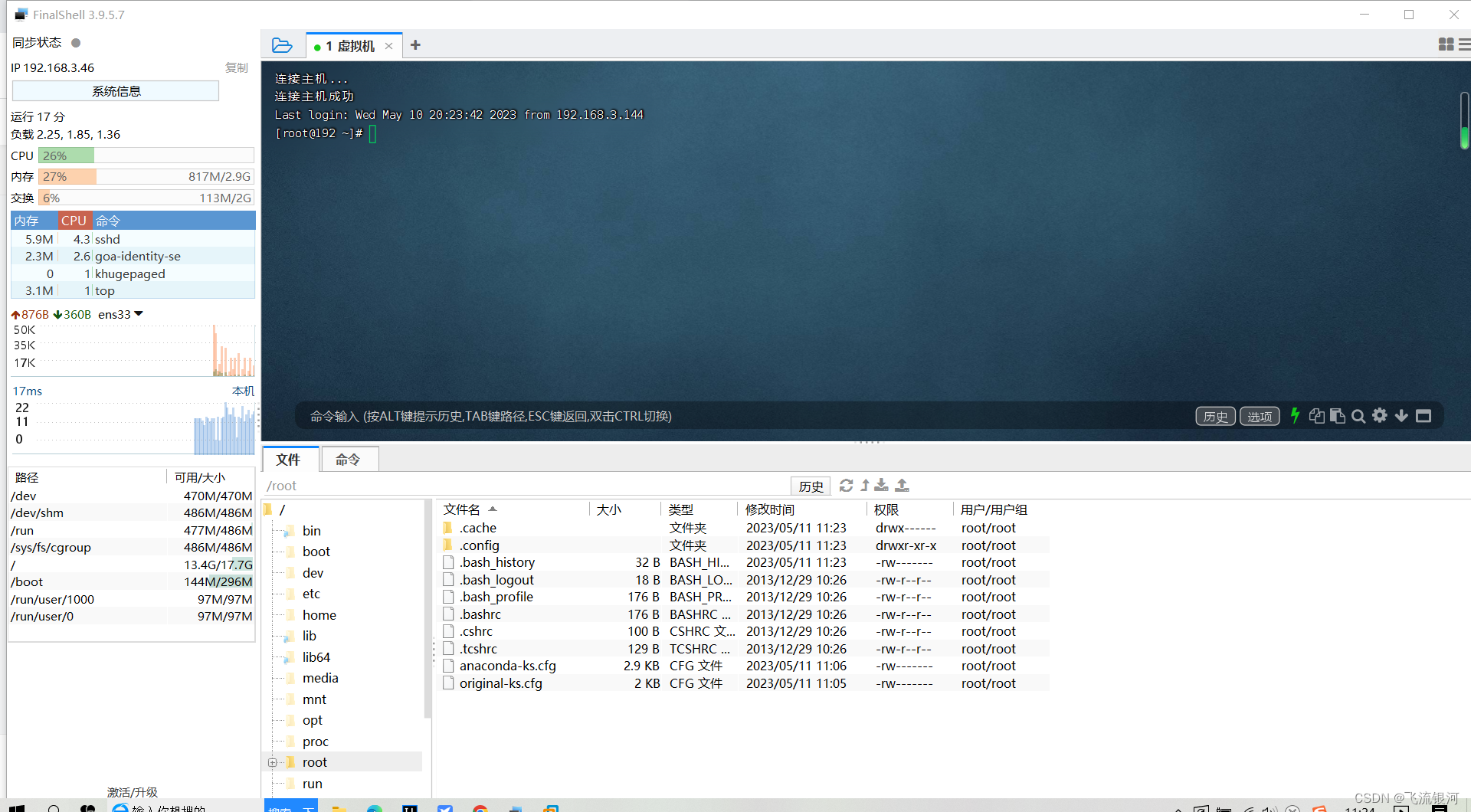Open the hamburger menu icon top right

(x=1464, y=44)
